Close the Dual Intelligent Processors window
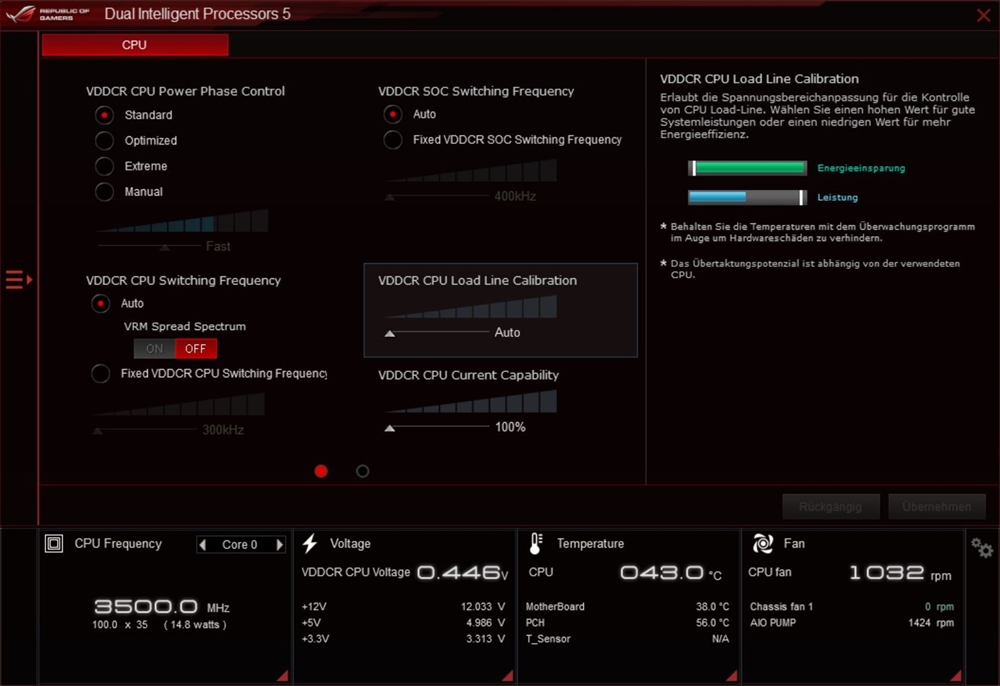 983,15
